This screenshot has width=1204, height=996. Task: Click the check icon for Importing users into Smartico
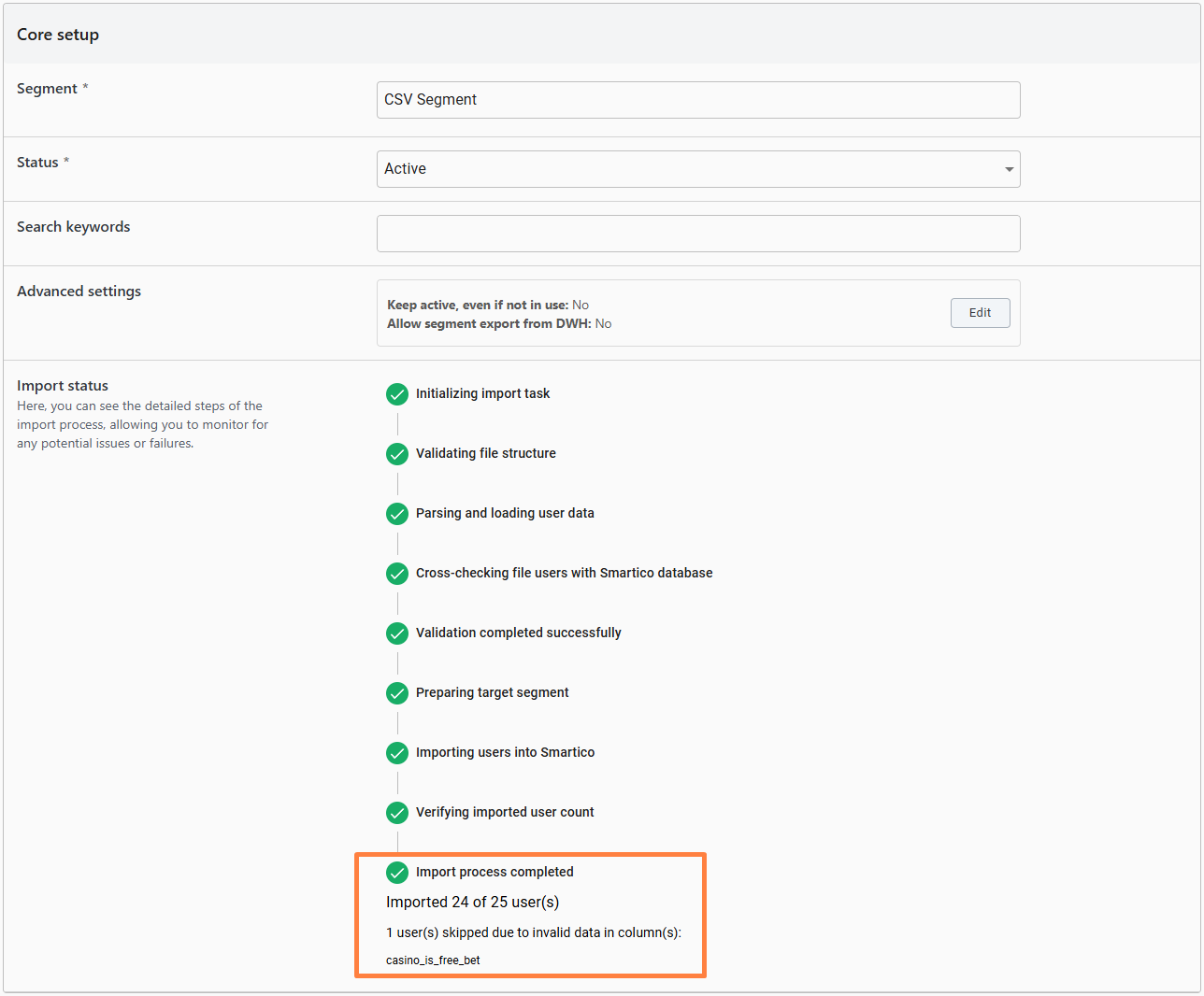397,753
